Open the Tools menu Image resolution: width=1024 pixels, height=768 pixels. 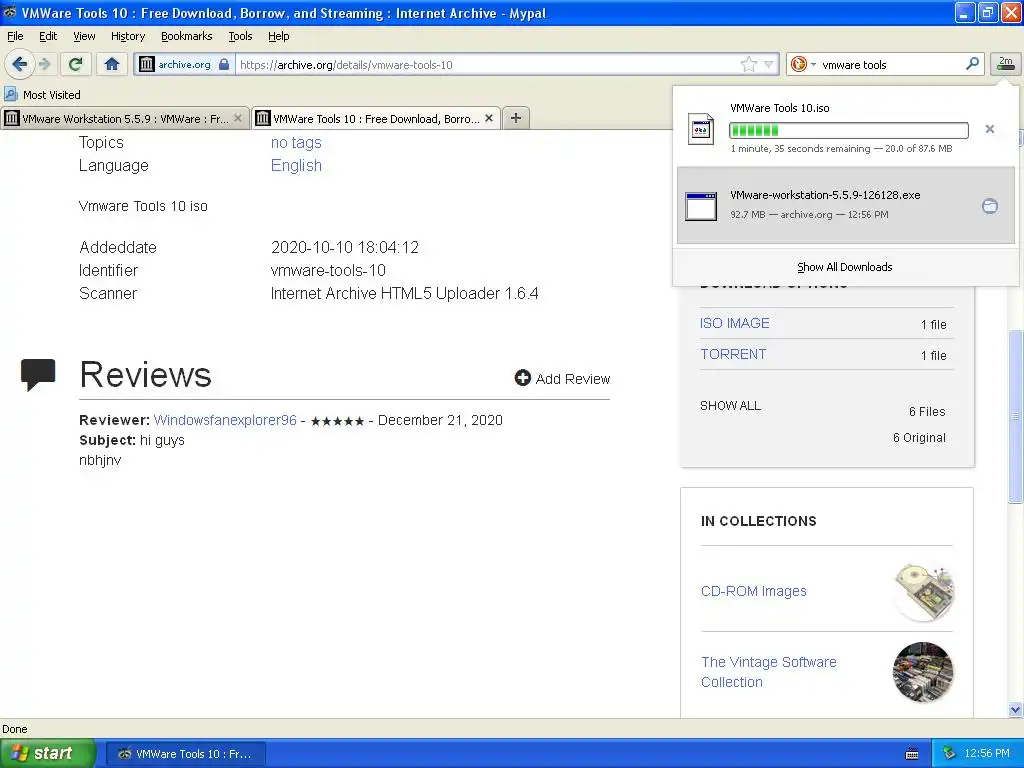click(x=240, y=36)
